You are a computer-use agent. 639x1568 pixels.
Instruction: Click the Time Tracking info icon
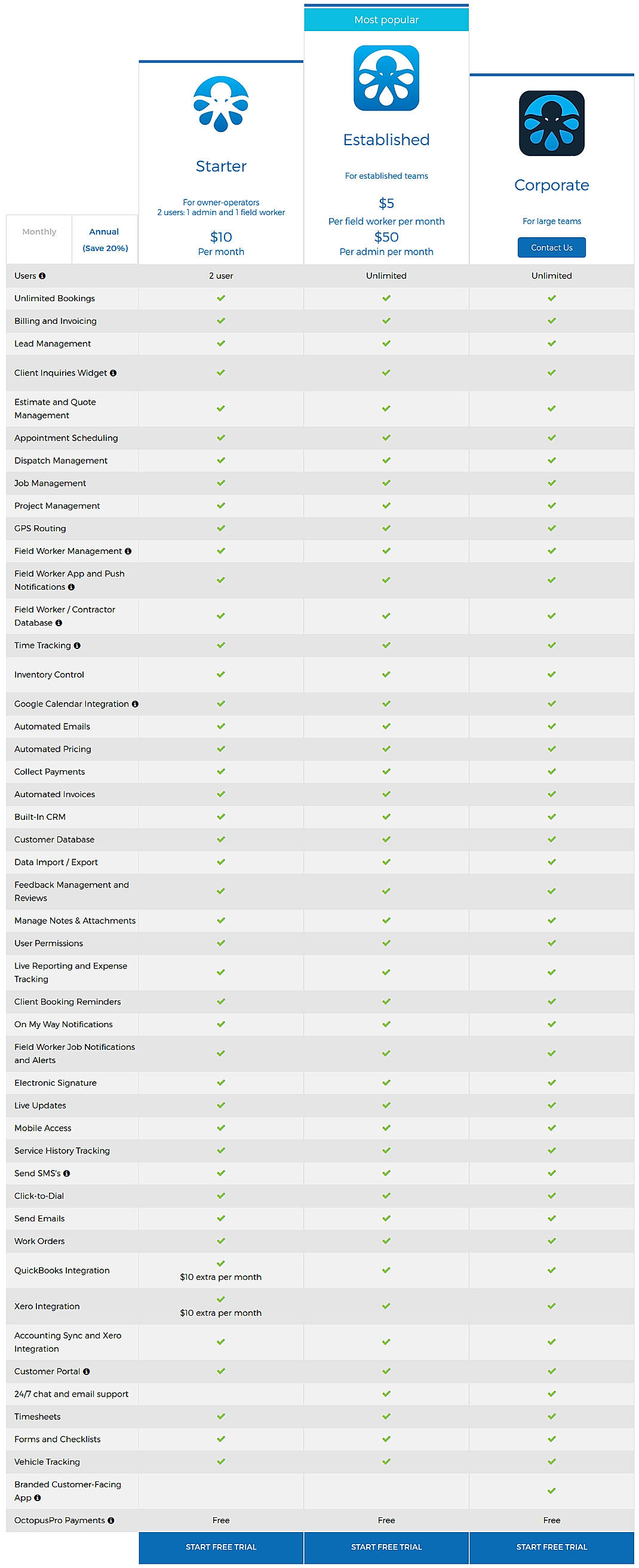[x=76, y=645]
